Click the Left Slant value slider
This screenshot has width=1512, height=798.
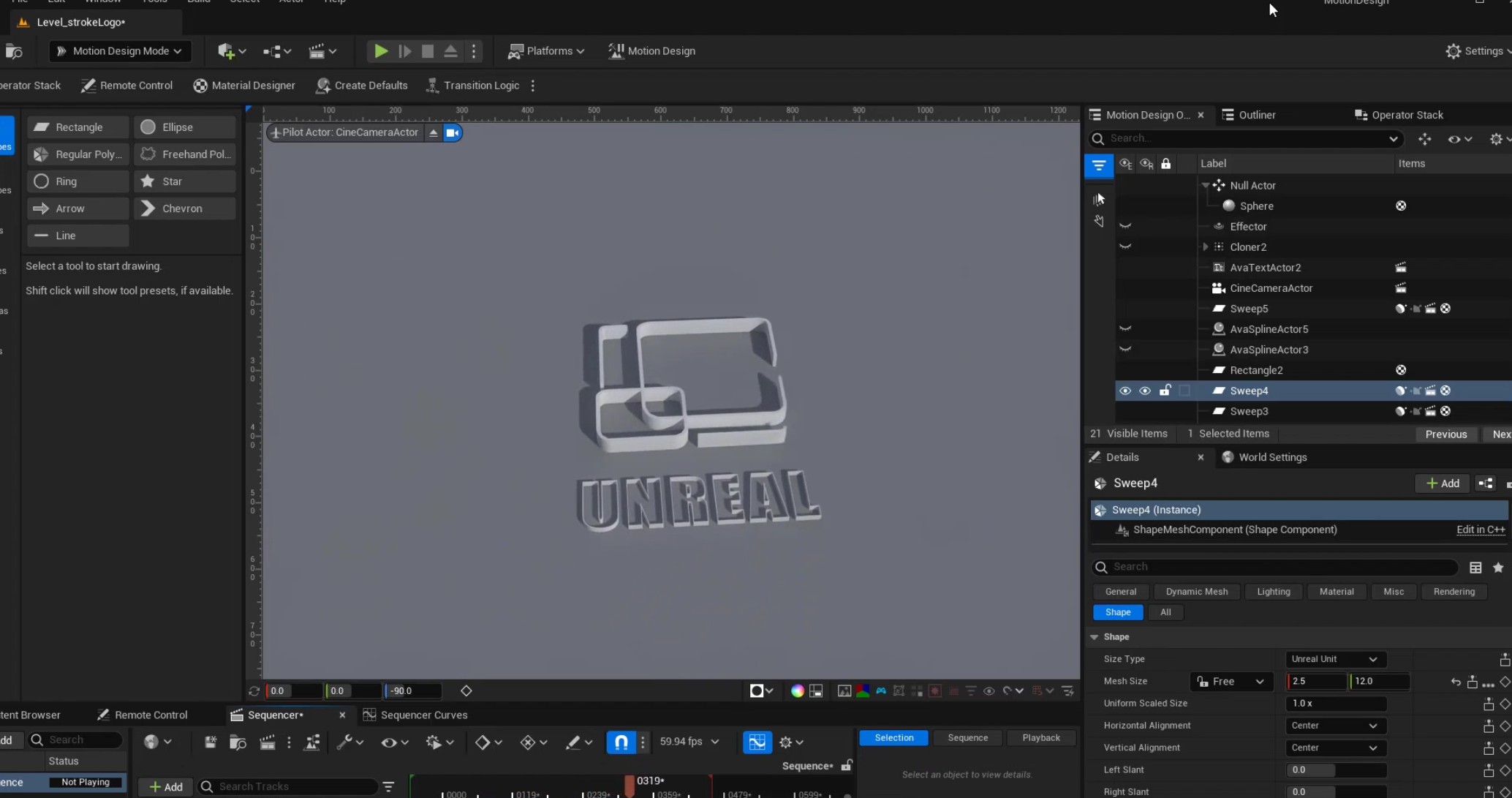(1335, 769)
